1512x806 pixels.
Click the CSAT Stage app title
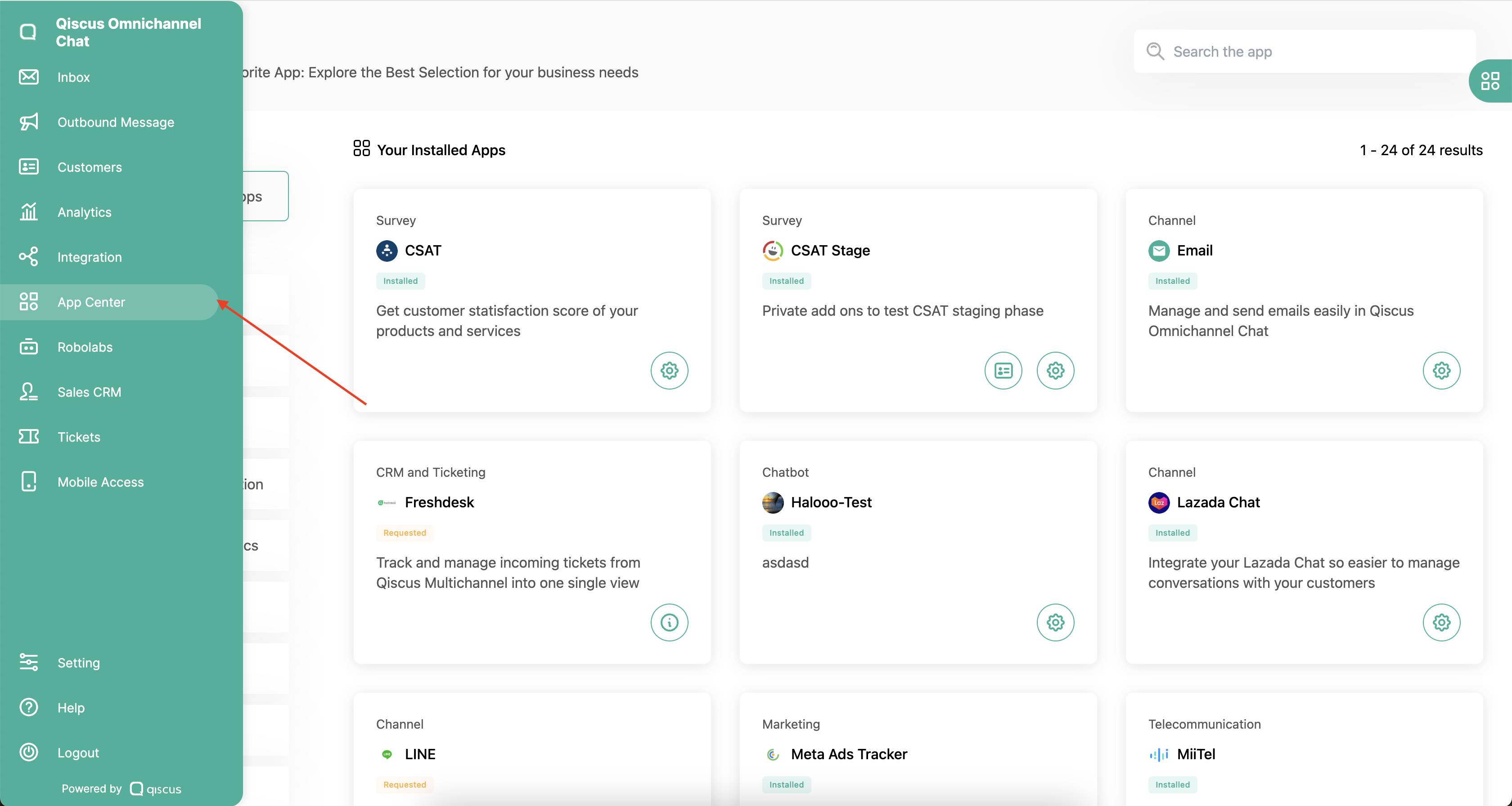tap(830, 251)
